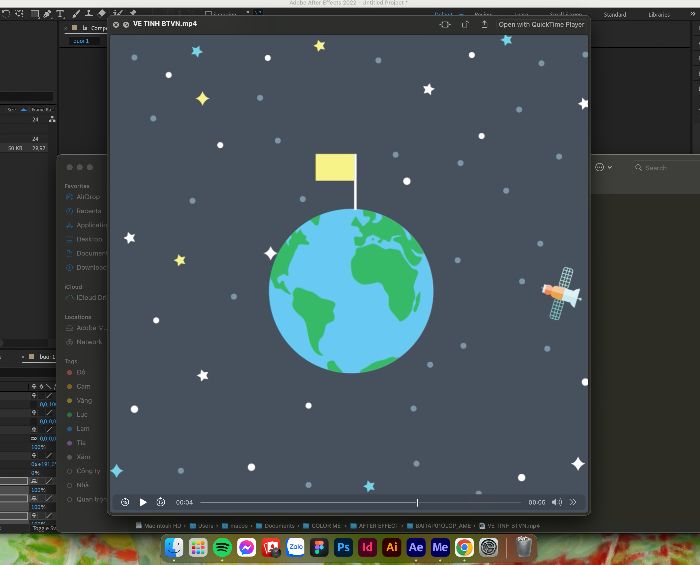Screen dimensions: 700x565
Task: Click the Finder window search field
Action: pyautogui.click(x=665, y=168)
